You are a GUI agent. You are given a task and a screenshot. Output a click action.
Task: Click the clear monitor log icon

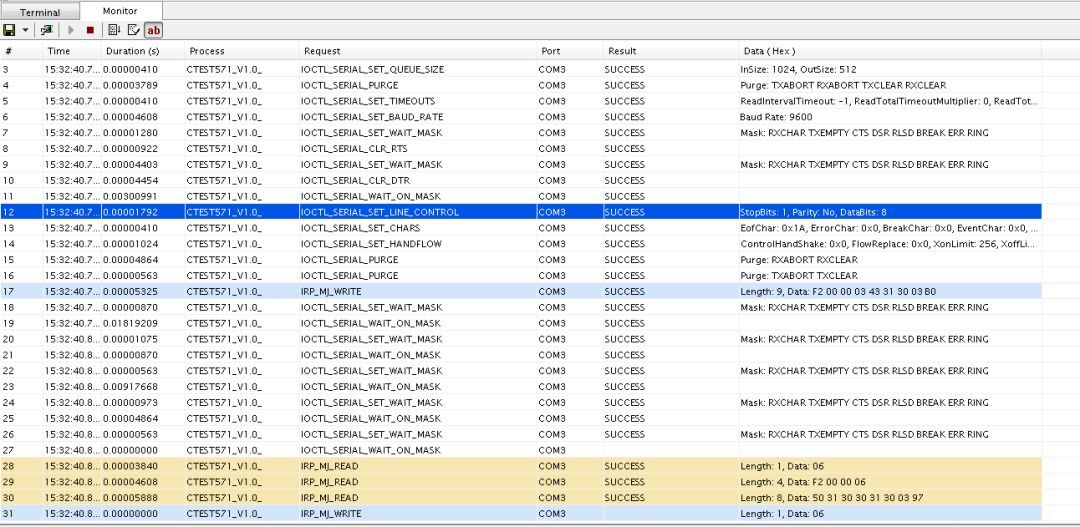point(133,30)
